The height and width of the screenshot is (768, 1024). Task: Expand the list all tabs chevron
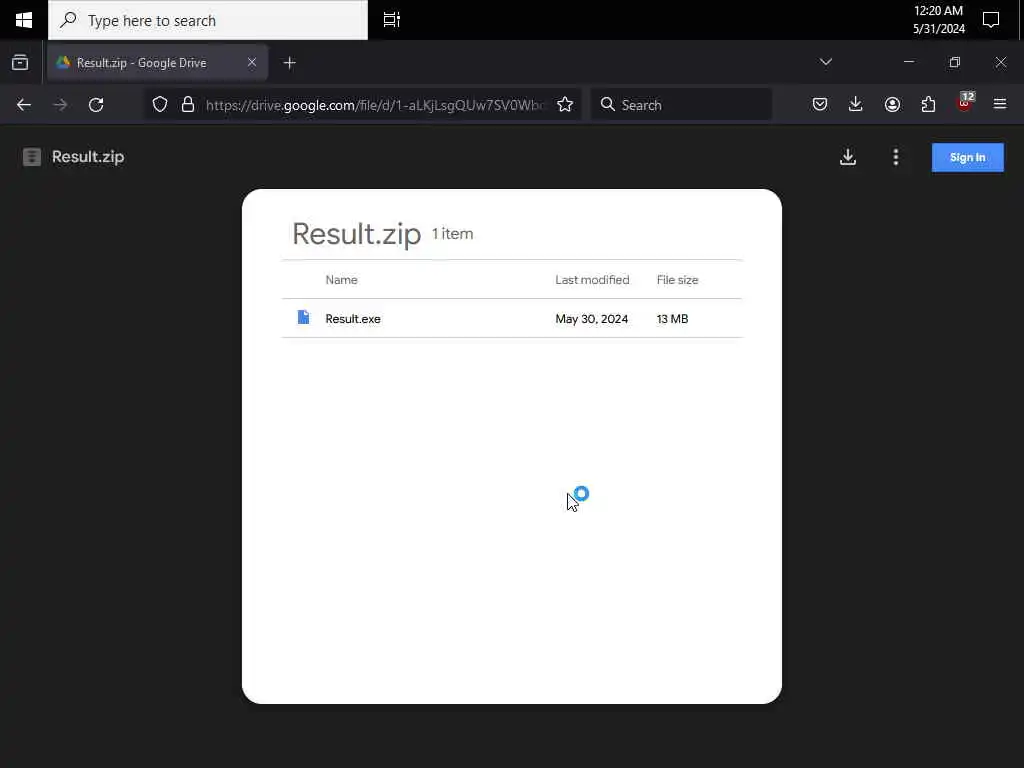click(825, 62)
